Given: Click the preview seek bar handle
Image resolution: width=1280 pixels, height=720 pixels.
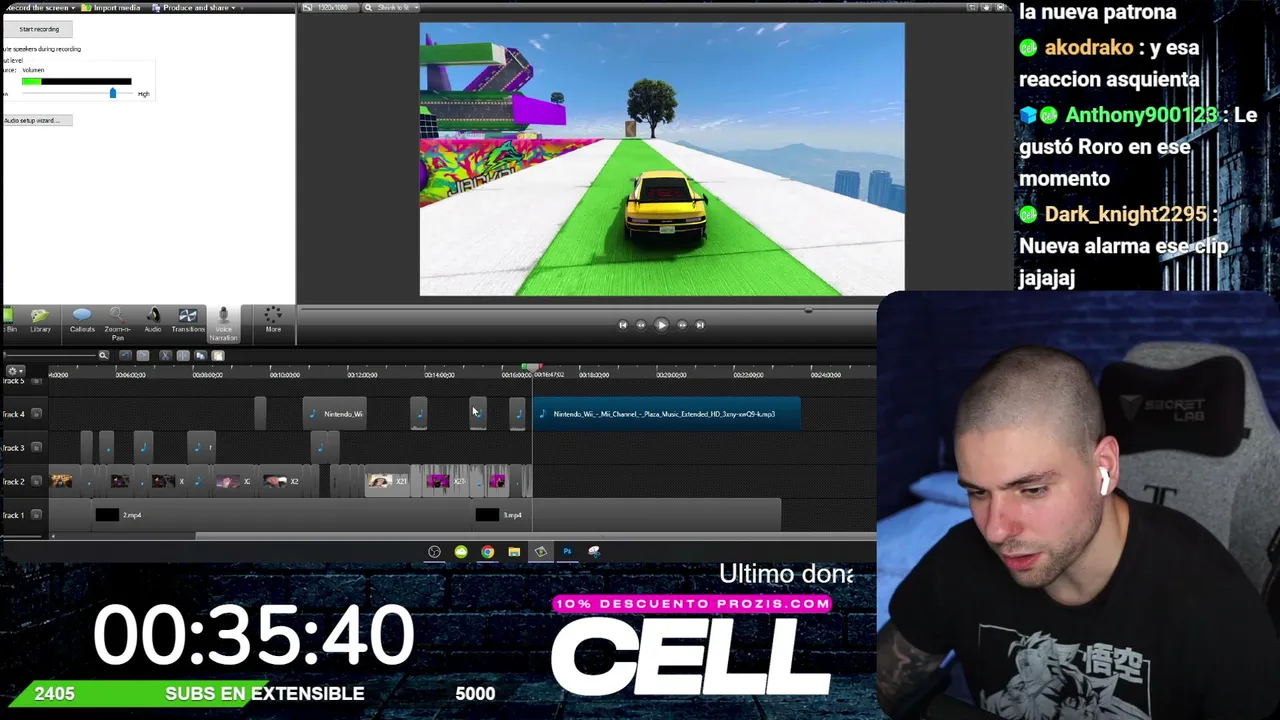Looking at the screenshot, I should point(808,310).
